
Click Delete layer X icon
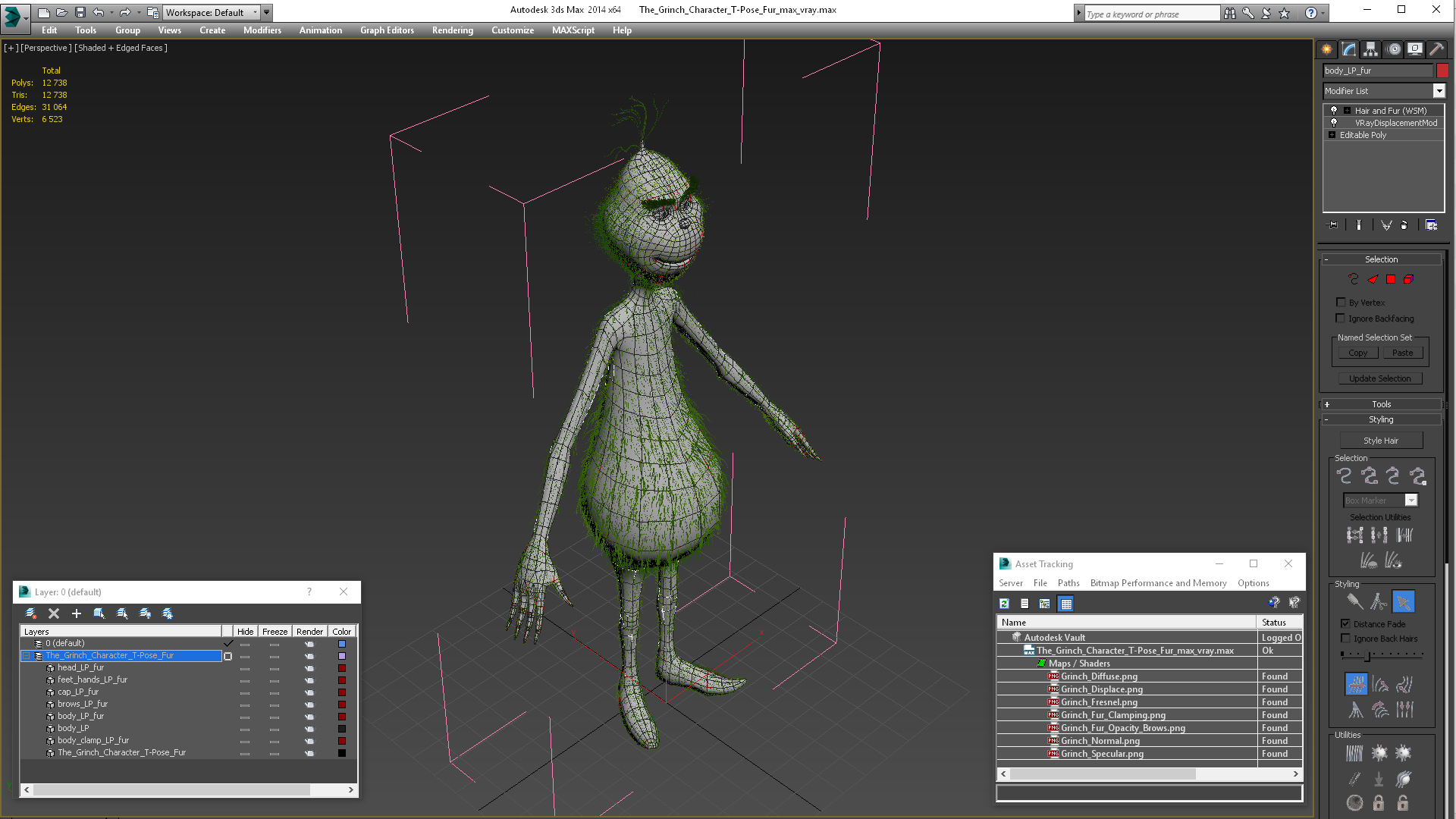pos(54,613)
